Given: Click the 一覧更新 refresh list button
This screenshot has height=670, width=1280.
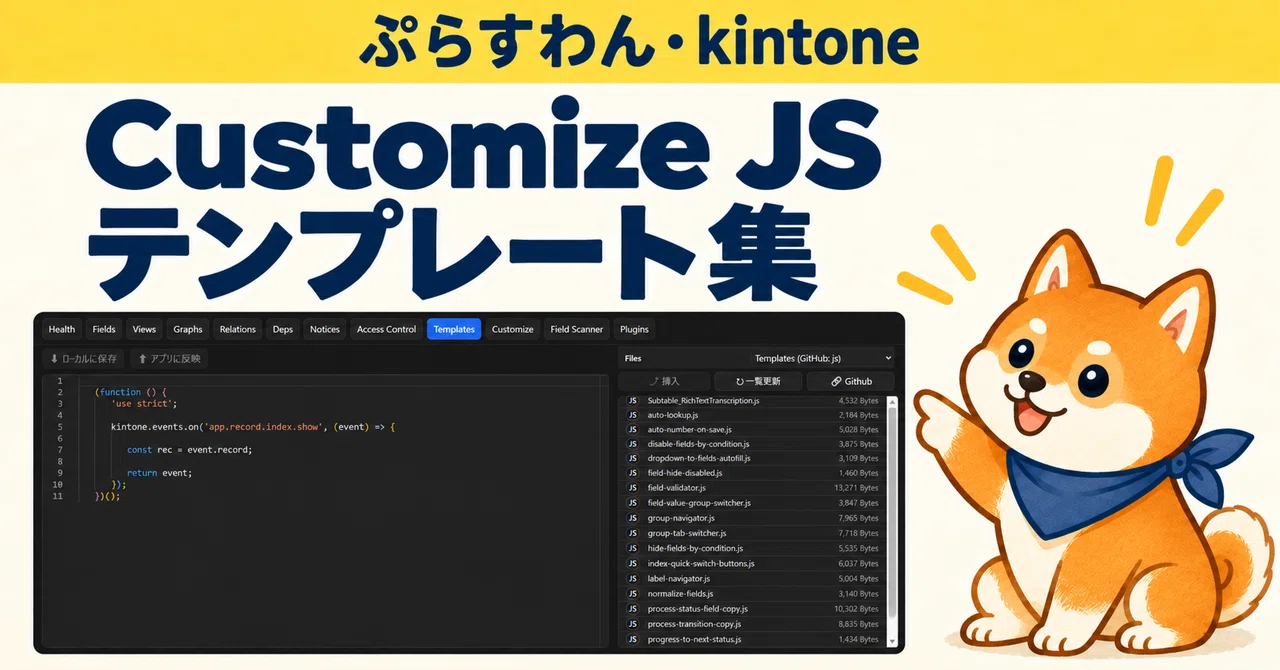Looking at the screenshot, I should pyautogui.click(x=760, y=381).
